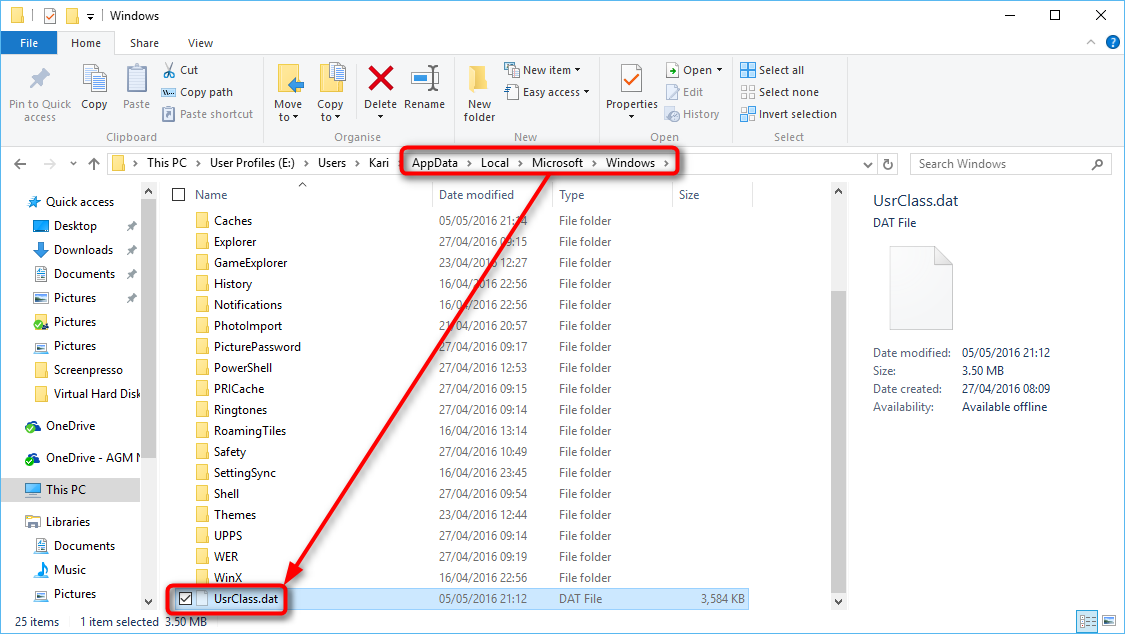Screen dimensions: 1125x634
Task: Open recent locations dropdown arrow
Action: click(73, 164)
